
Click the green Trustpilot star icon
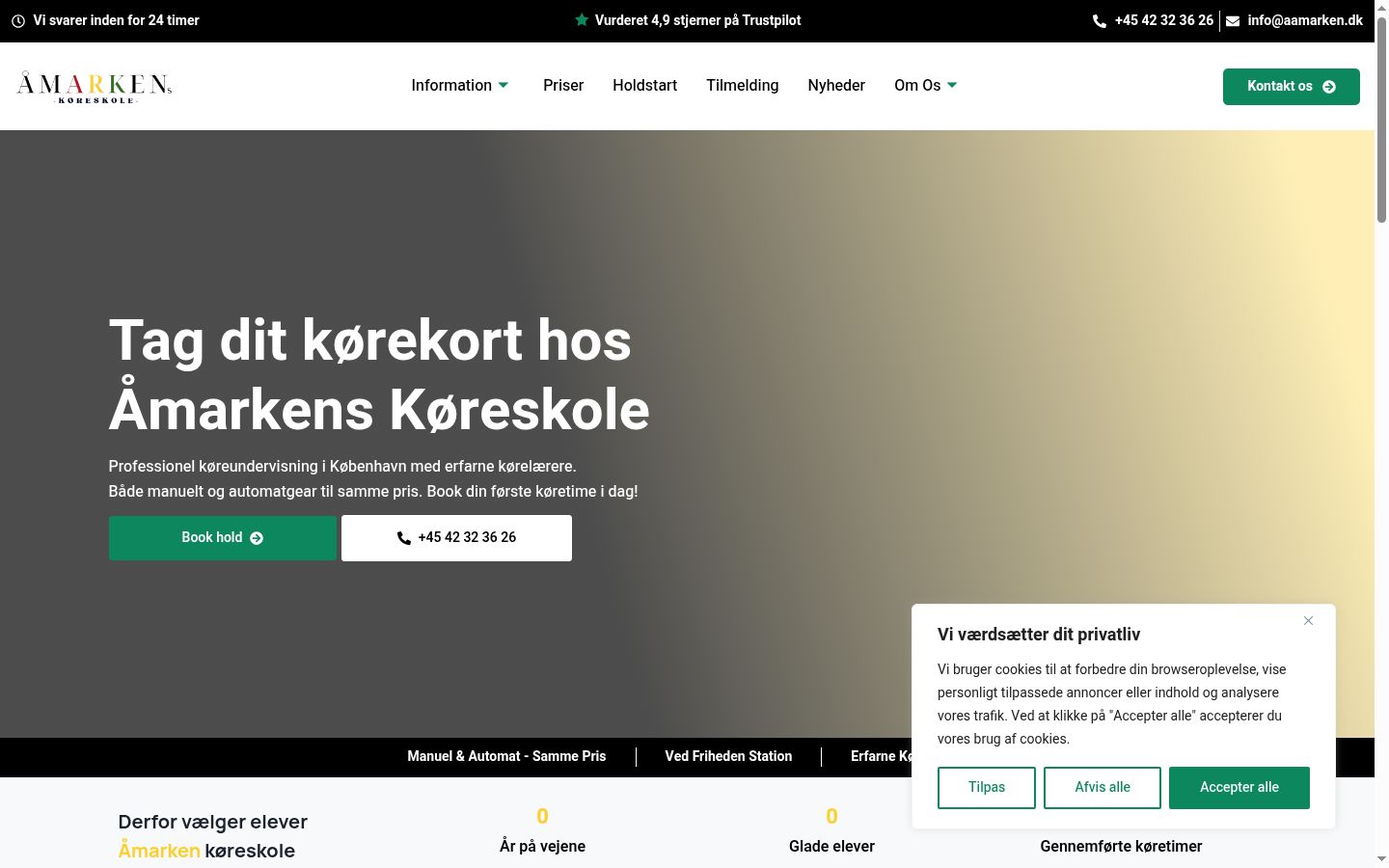582,19
